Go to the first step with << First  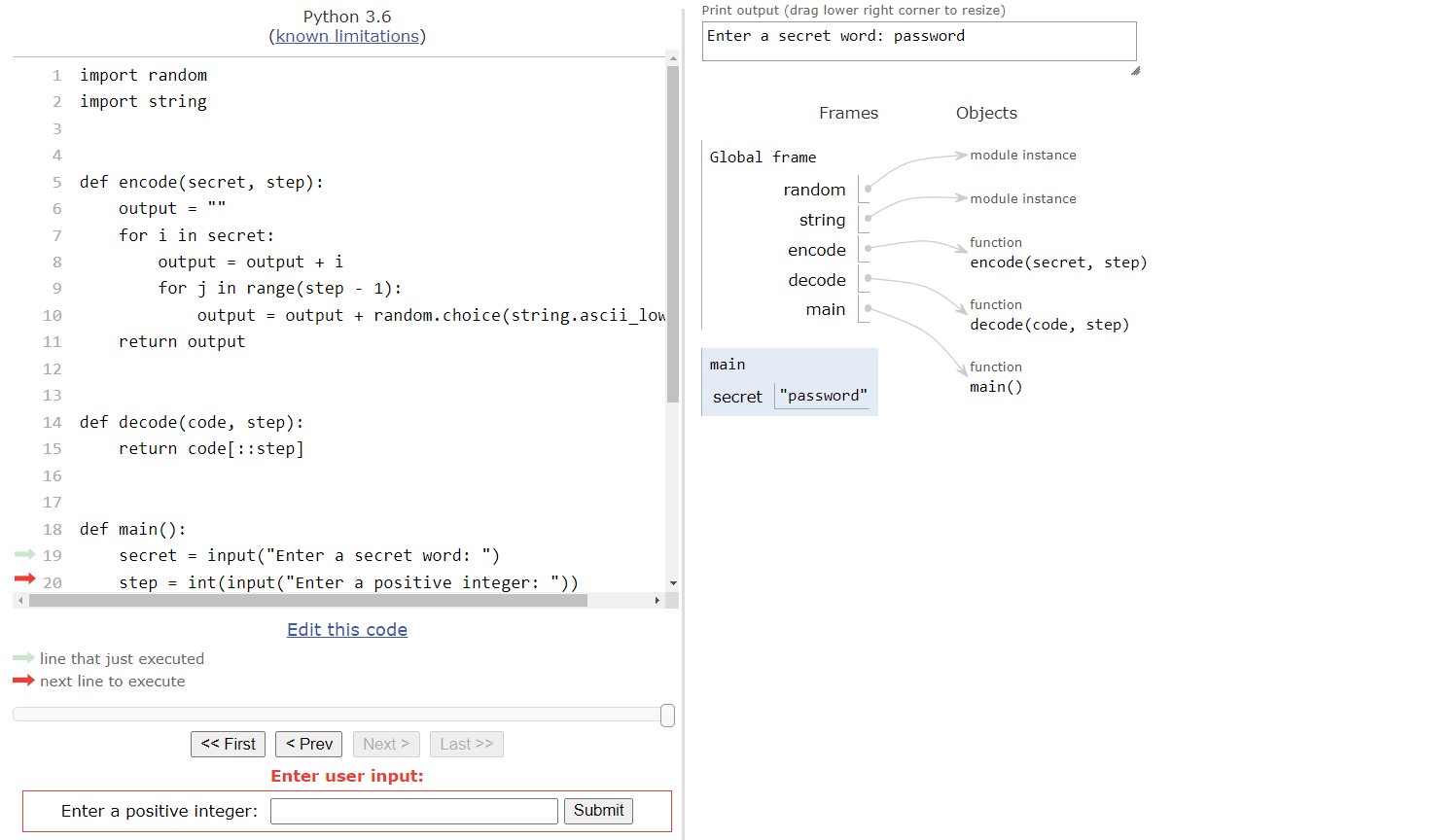click(x=228, y=744)
